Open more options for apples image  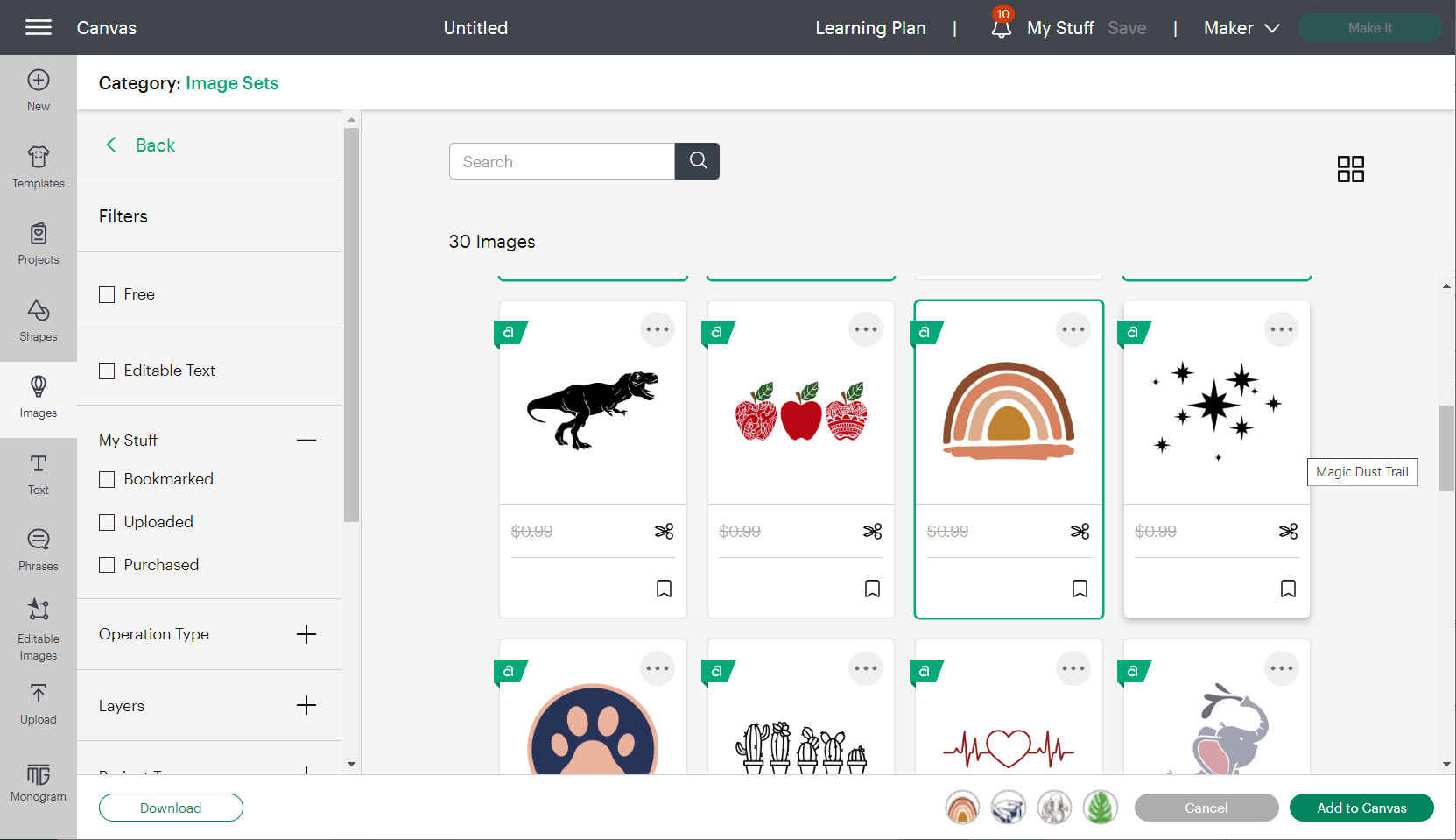[x=865, y=330]
